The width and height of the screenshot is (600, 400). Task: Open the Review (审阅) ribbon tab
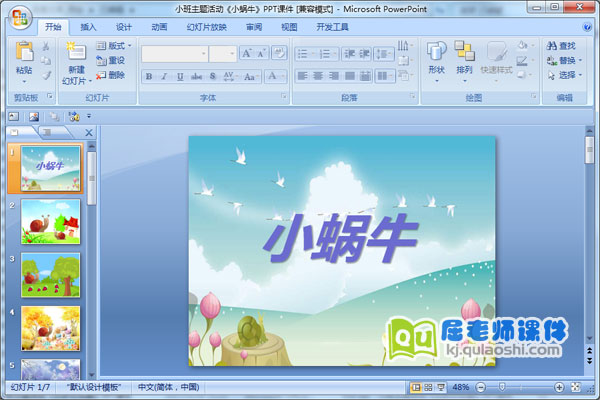point(254,27)
